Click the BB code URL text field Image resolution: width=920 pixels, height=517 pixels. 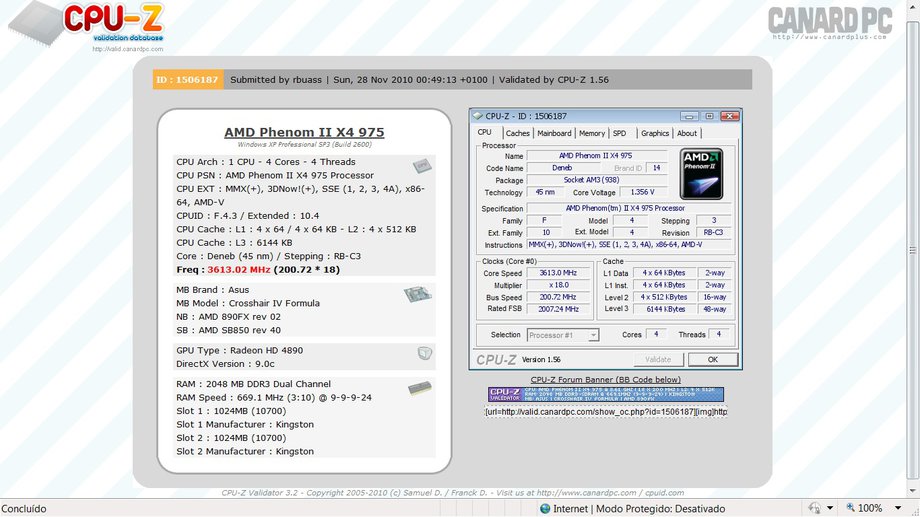point(605,411)
